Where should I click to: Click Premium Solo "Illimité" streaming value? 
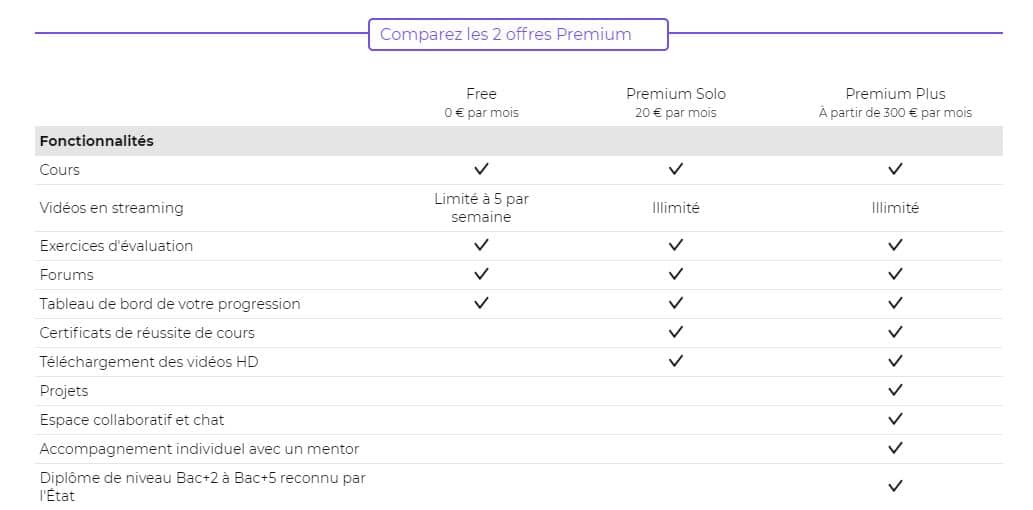[676, 208]
